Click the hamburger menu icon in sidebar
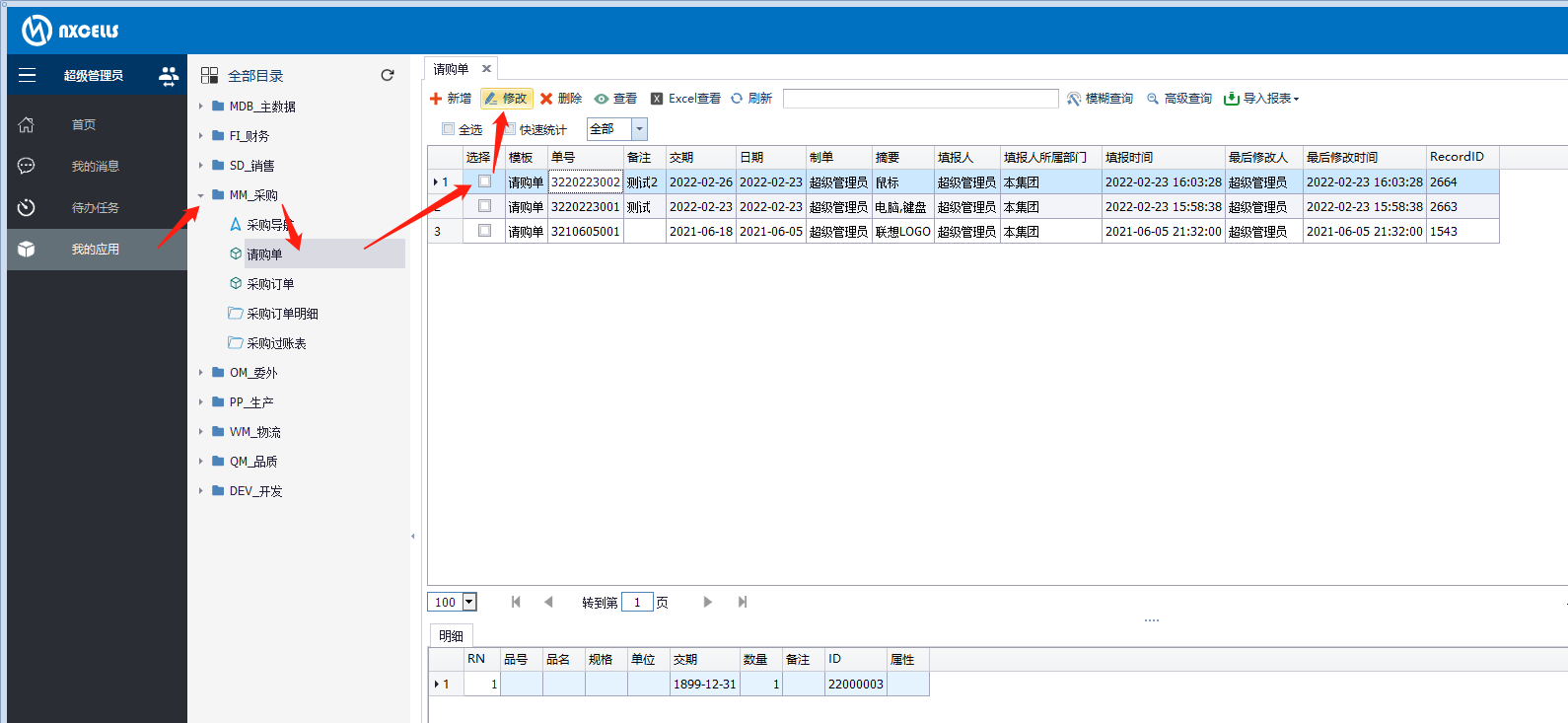This screenshot has height=723, width=1568. (x=27, y=75)
